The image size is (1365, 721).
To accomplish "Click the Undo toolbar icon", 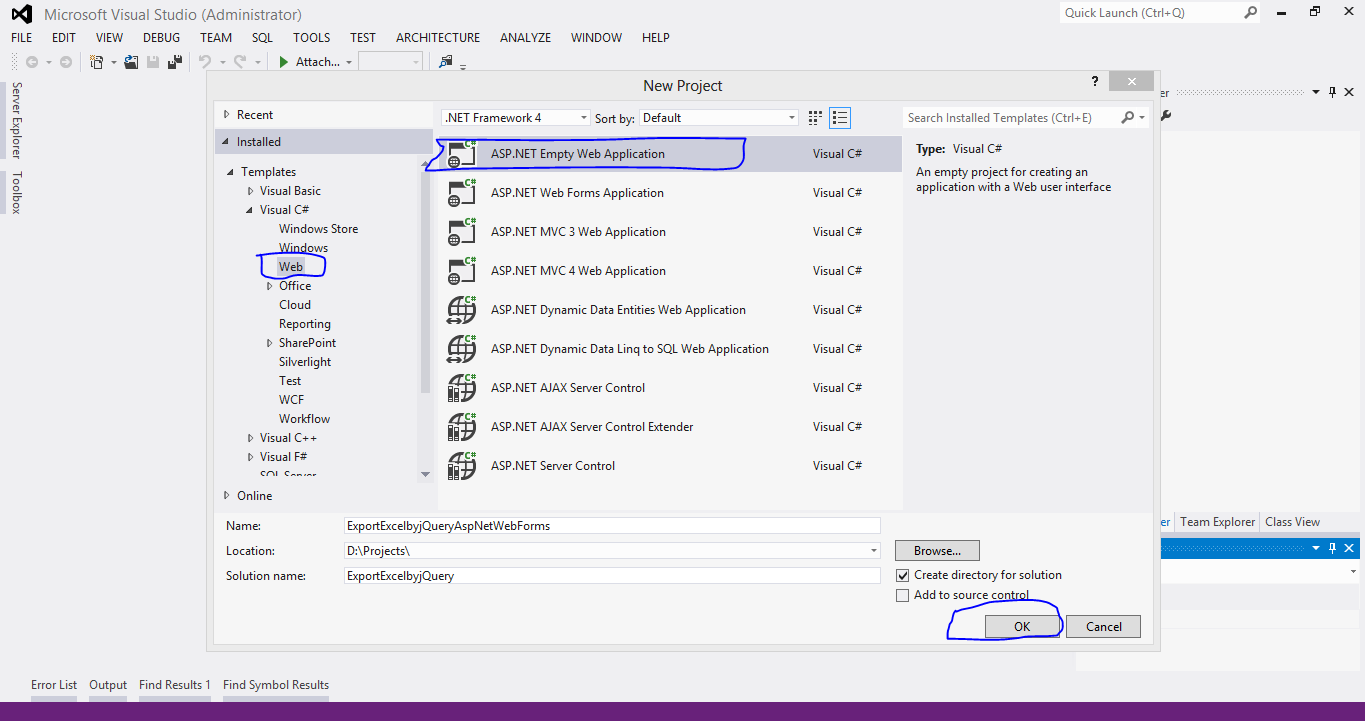I will pos(204,62).
